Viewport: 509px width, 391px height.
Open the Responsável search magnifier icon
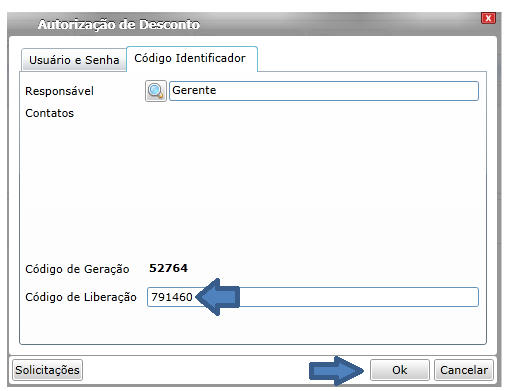pos(156,91)
